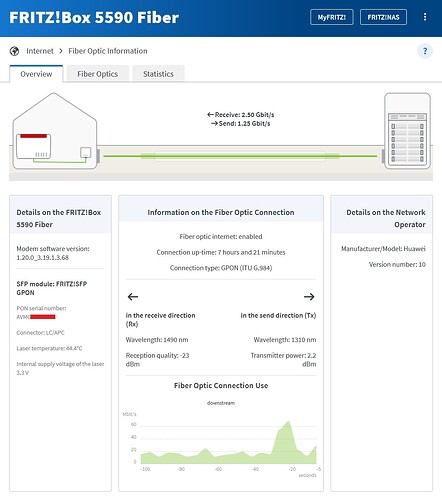This screenshot has height=500, width=442.
Task: Click the globe Internet icon
Action: pos(14,51)
